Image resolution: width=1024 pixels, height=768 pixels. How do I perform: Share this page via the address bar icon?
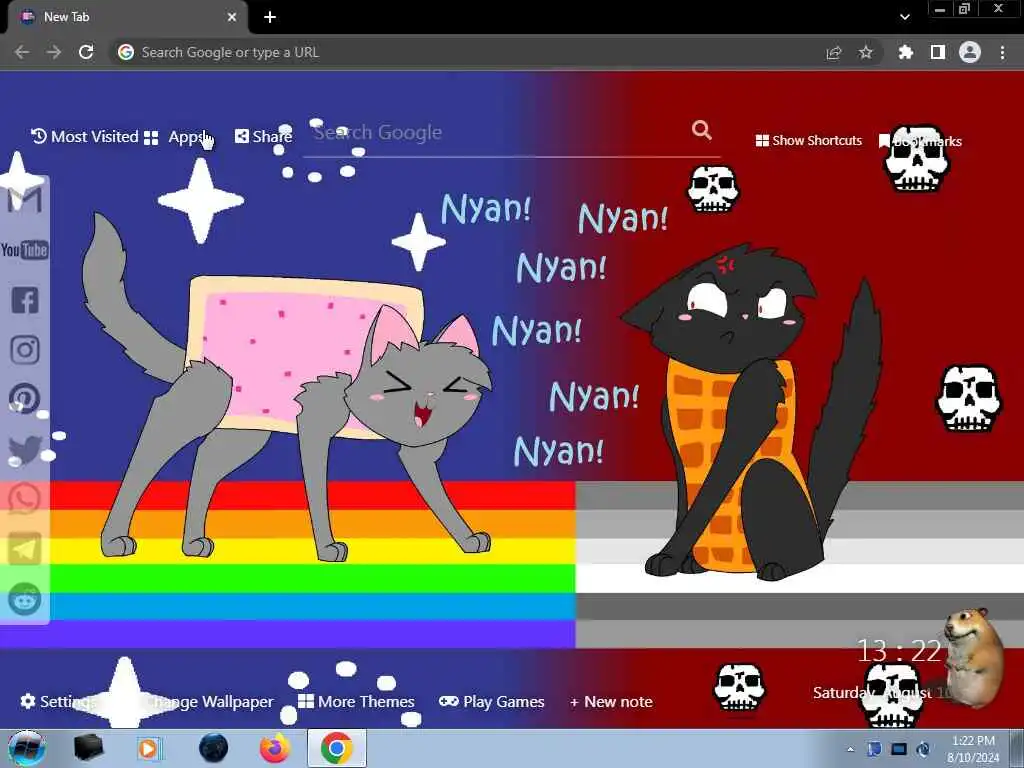(834, 52)
